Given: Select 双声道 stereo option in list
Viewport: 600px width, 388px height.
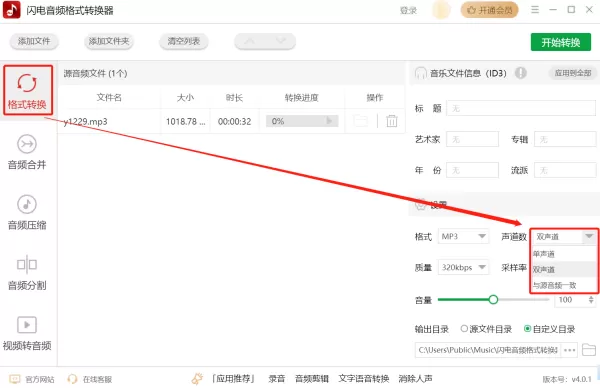Looking at the screenshot, I should [564, 269].
